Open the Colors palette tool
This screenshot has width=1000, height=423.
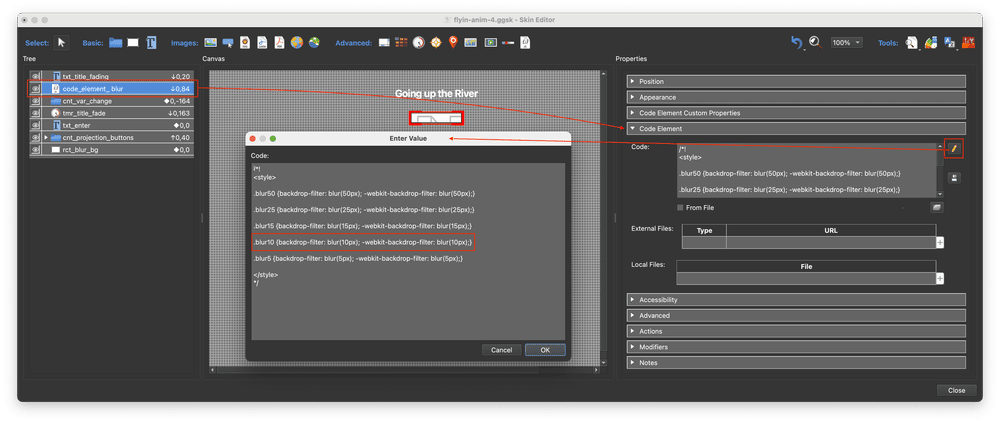[x=930, y=43]
